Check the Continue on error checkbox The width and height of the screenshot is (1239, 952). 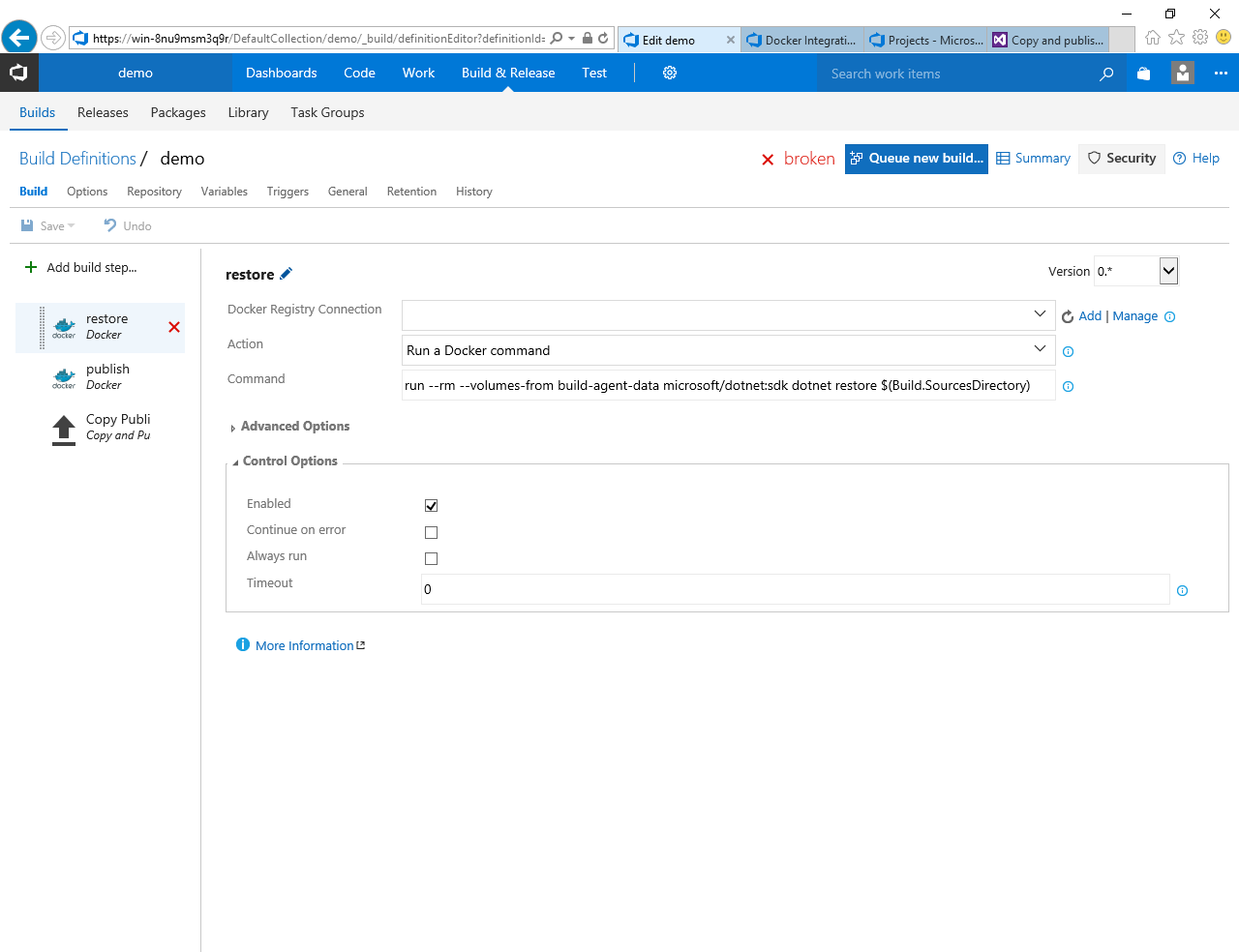pos(431,532)
